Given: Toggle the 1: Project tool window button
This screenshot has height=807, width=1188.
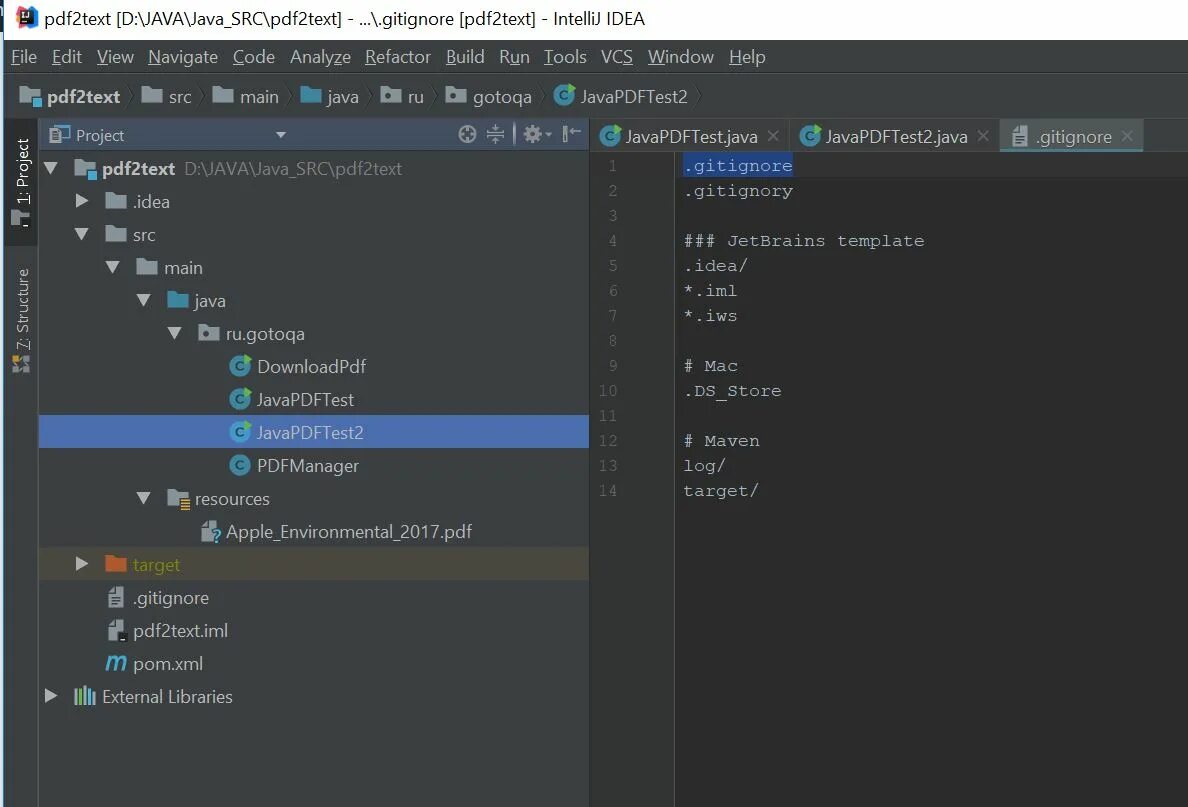Looking at the screenshot, I should (21, 182).
